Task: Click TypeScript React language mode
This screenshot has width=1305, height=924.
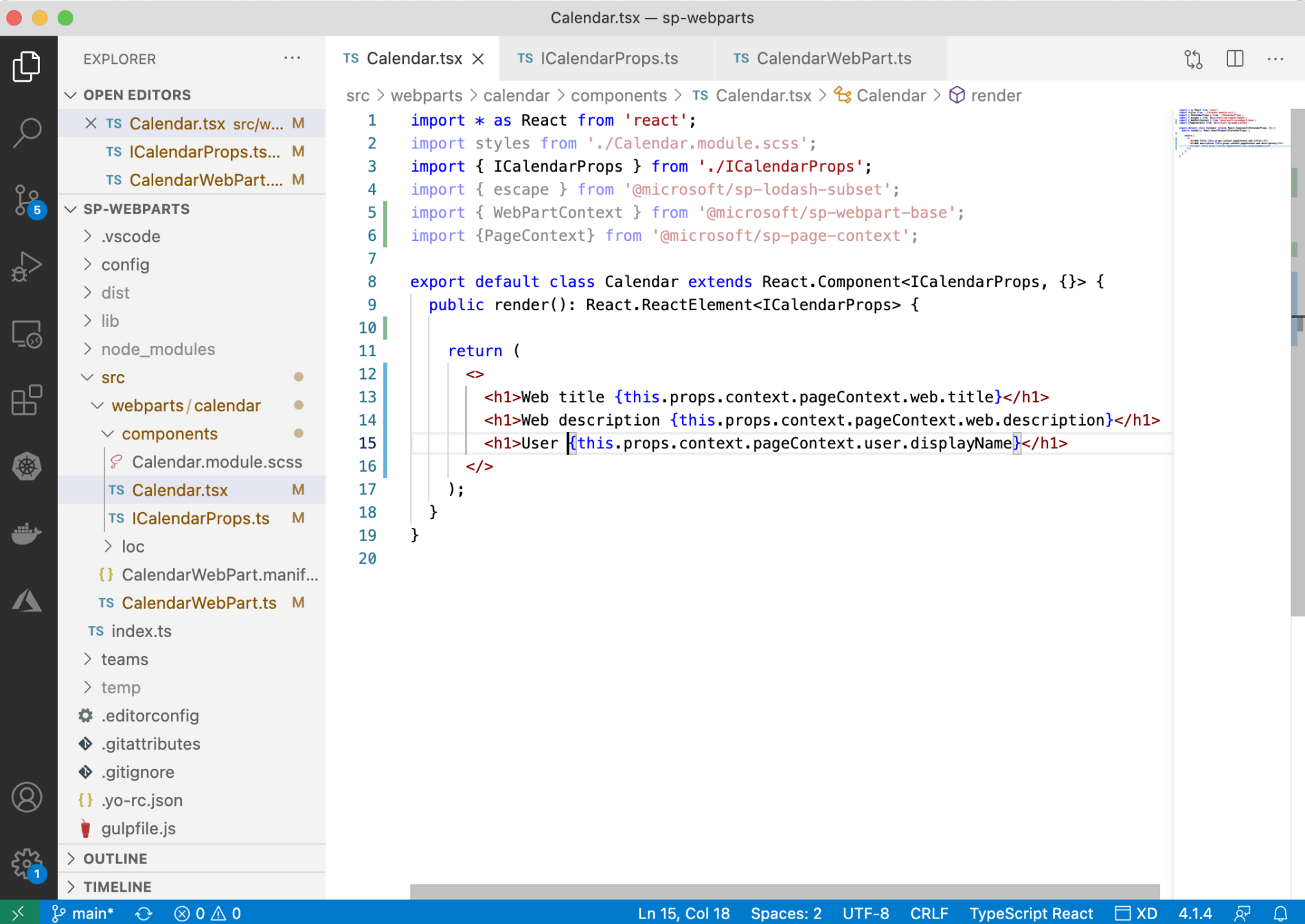Action: pyautogui.click(x=1030, y=913)
